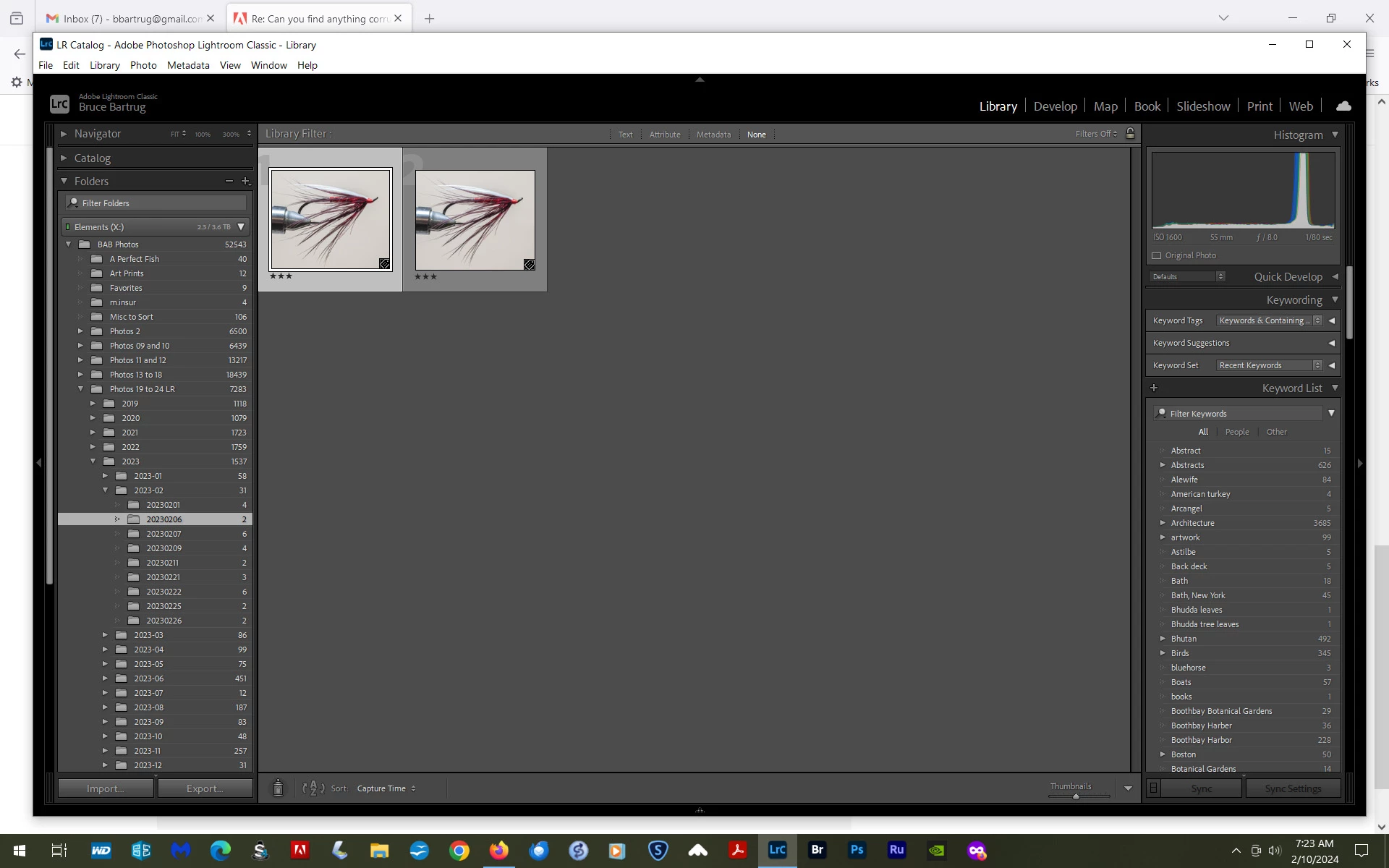Click the metadata badge on first thumbnail

384,264
